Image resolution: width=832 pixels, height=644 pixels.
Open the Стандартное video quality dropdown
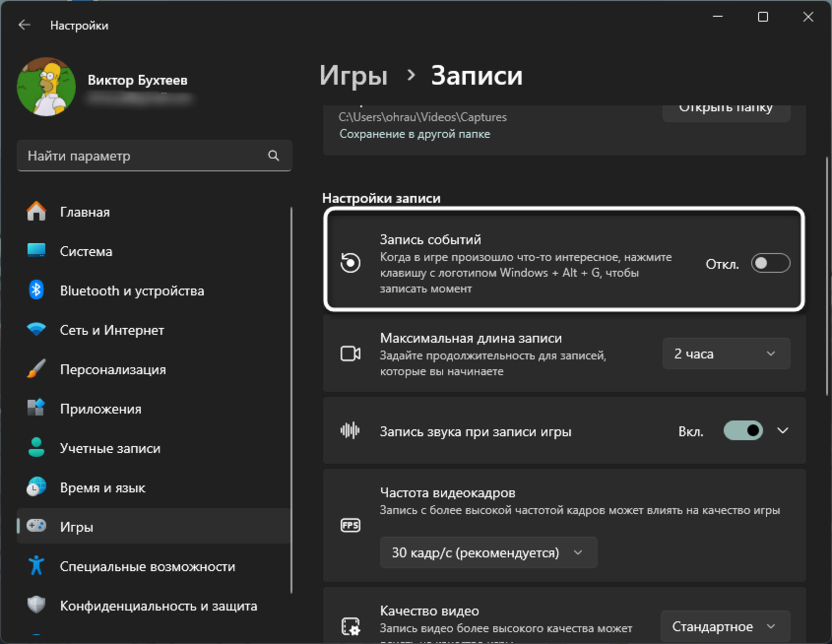click(x=726, y=626)
